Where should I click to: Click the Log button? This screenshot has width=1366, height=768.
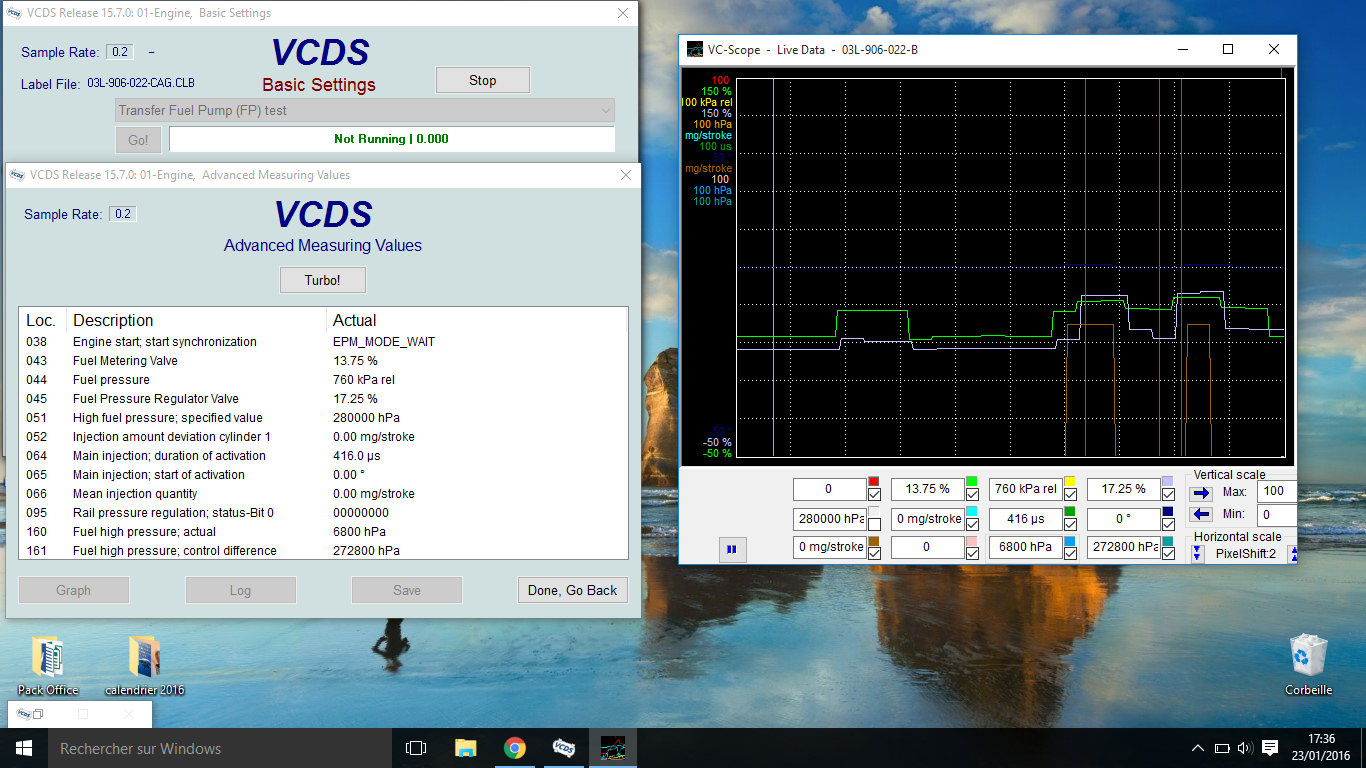[x=240, y=590]
